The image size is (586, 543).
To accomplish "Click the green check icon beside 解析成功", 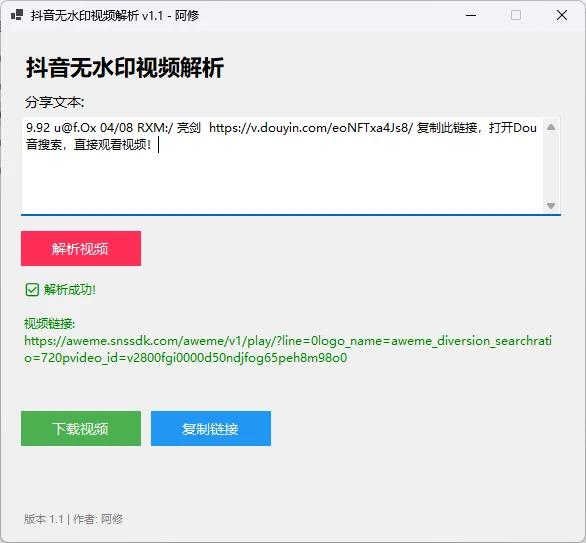I will tap(32, 290).
